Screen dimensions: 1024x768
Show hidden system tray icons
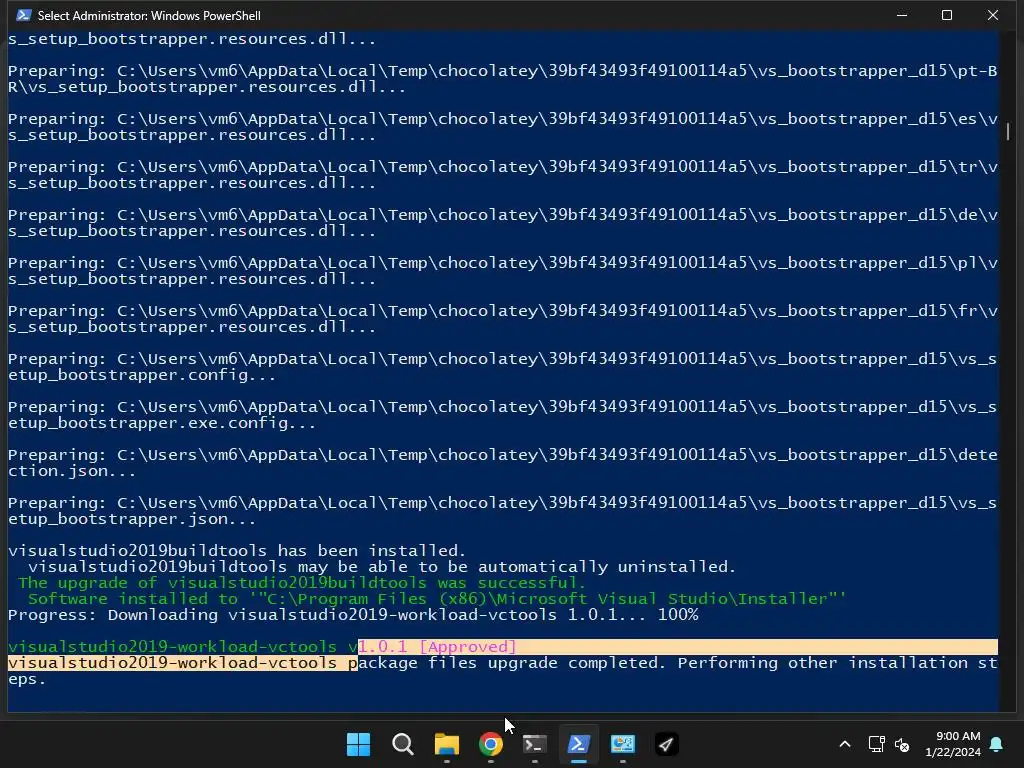844,744
